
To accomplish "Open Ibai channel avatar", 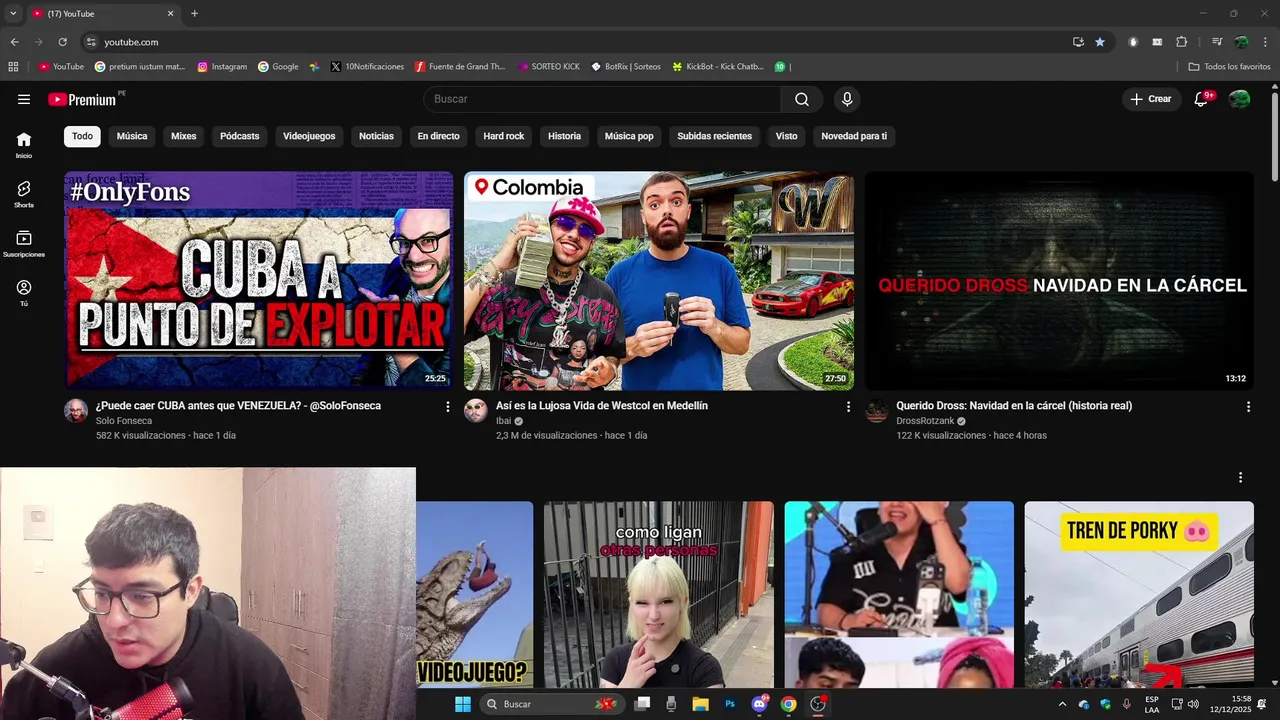I will 476,411.
